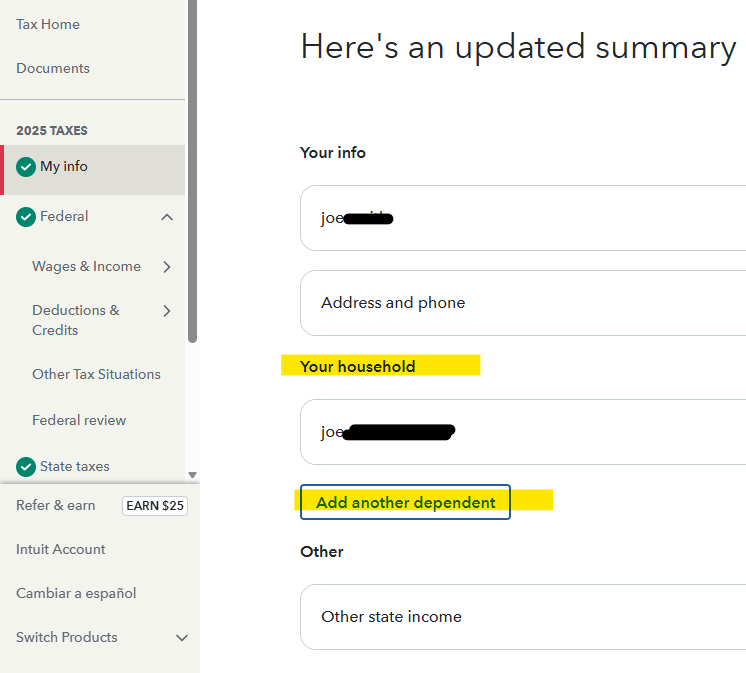746x673 pixels.
Task: Expand the Switch Products dropdown chevron
Action: (181, 638)
